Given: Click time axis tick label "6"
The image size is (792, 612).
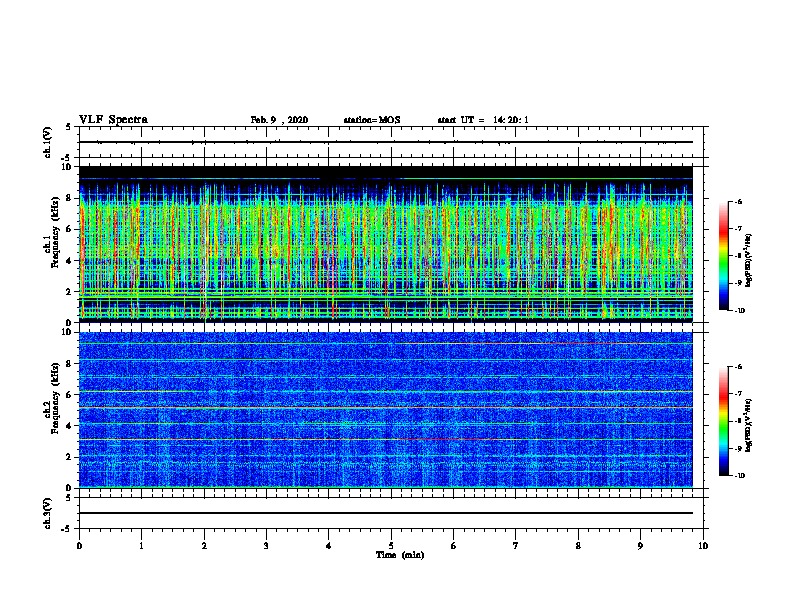Looking at the screenshot, I should click(453, 546).
